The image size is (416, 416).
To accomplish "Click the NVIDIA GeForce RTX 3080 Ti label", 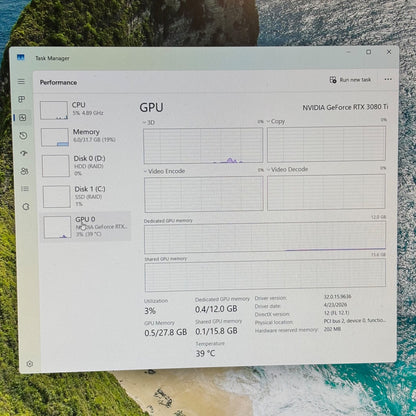I will pos(345,107).
